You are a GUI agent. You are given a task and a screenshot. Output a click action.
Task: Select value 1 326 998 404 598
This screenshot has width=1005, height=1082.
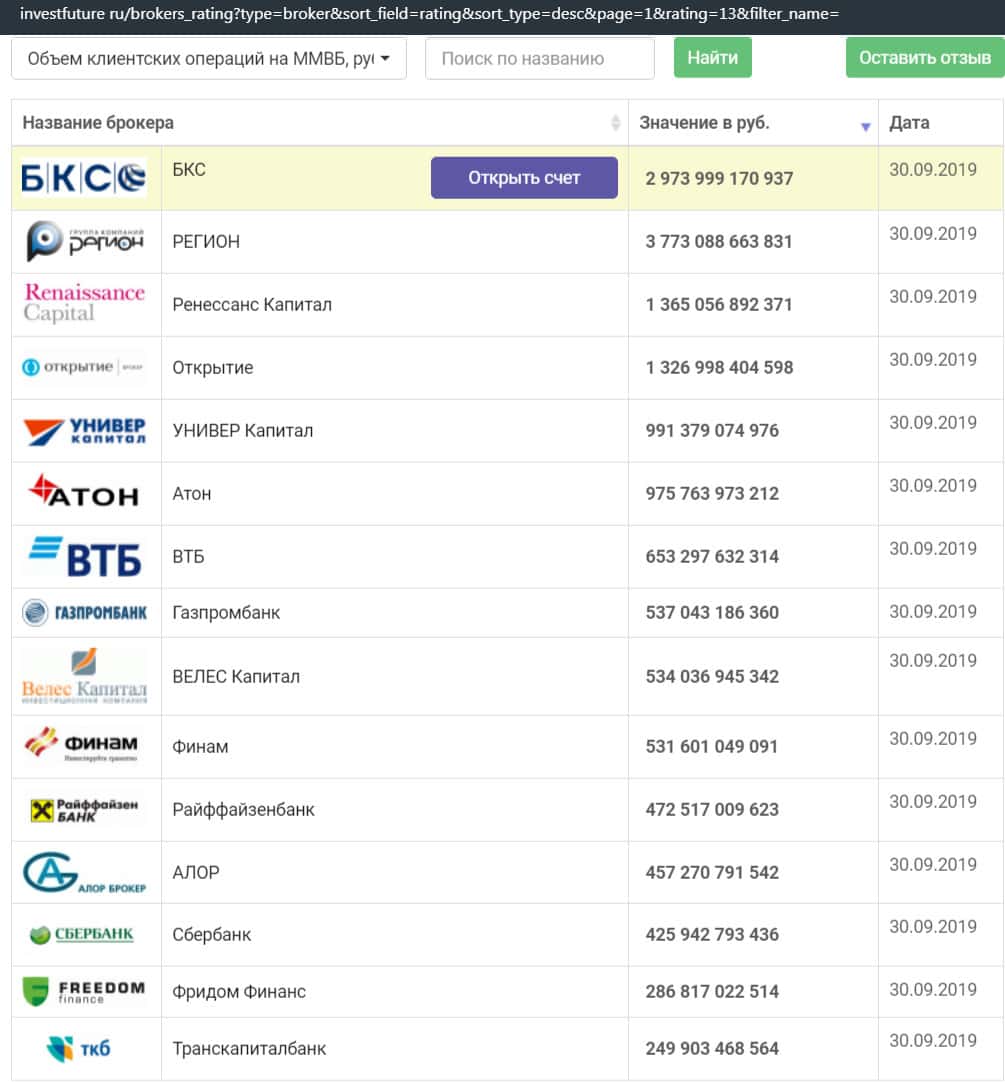coord(719,367)
